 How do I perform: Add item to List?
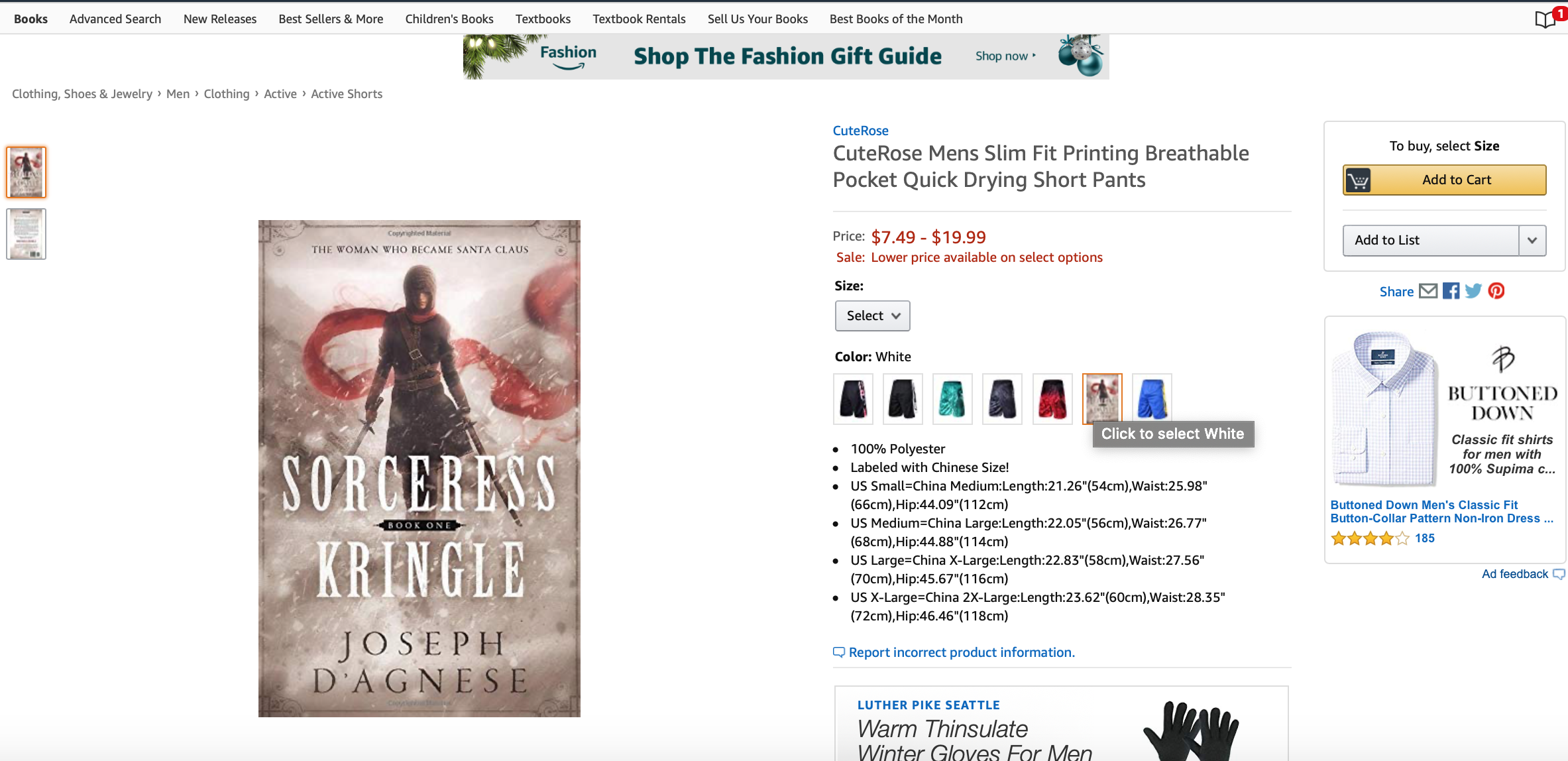1431,240
